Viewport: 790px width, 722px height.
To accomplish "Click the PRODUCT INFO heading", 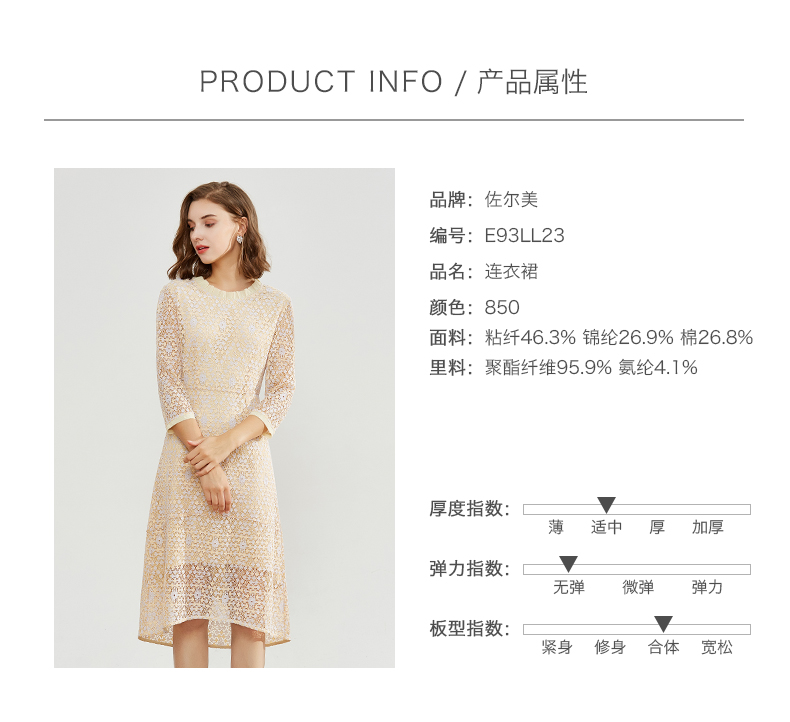I will [x=321, y=82].
